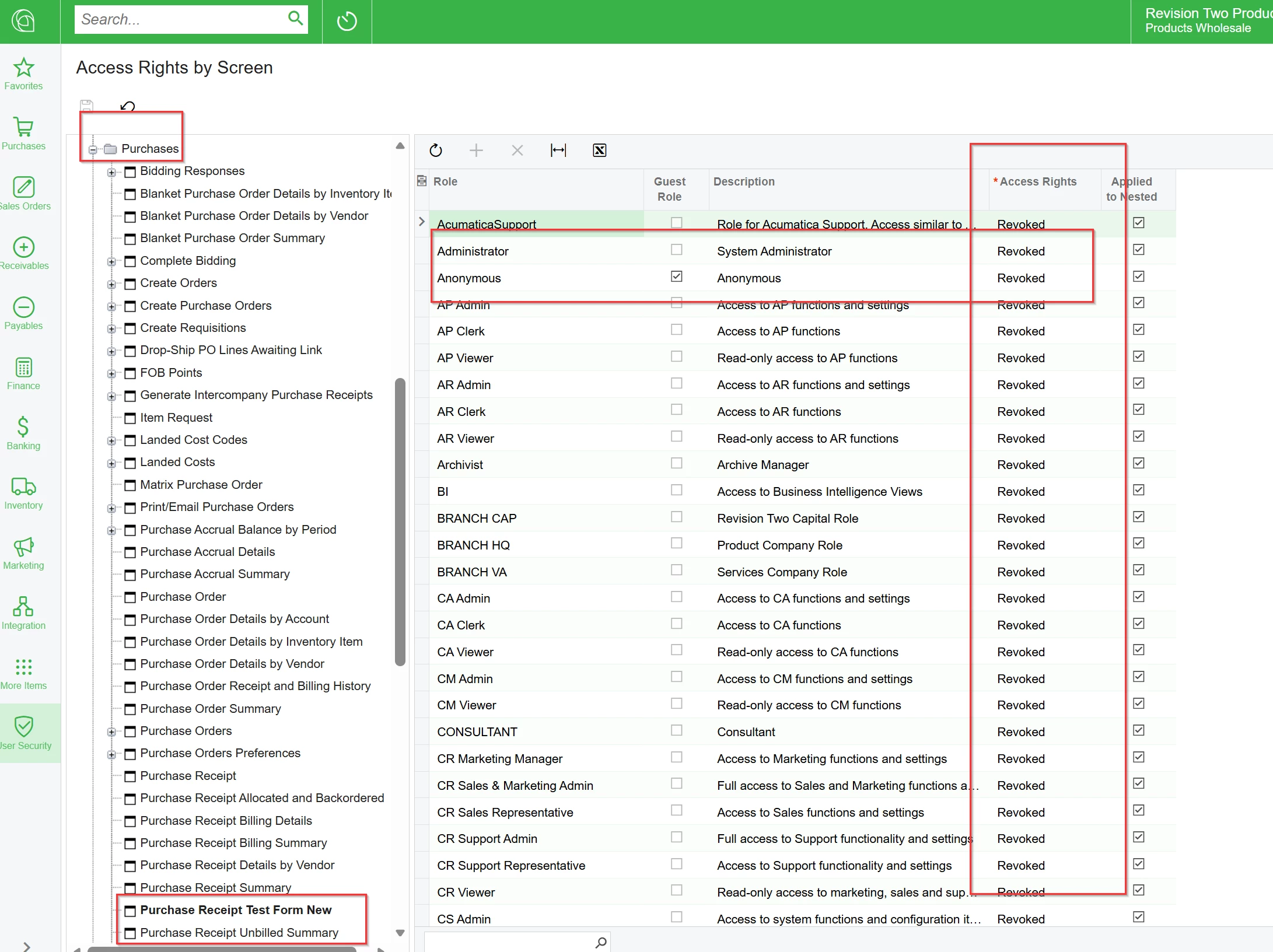The image size is (1273, 952).
Task: Toggle Guest Role checkbox for Administrator
Action: point(676,250)
